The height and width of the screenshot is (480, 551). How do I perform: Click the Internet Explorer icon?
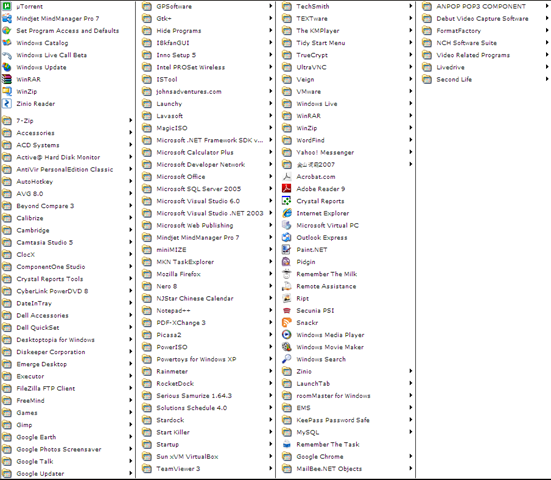coord(287,213)
